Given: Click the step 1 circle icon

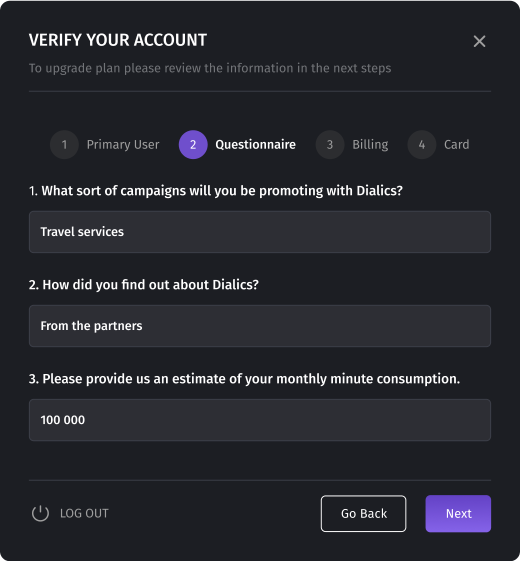Looking at the screenshot, I should (64, 145).
